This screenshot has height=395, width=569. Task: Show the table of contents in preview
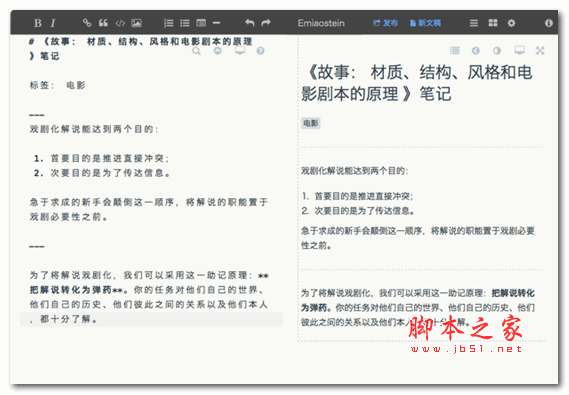coord(455,50)
